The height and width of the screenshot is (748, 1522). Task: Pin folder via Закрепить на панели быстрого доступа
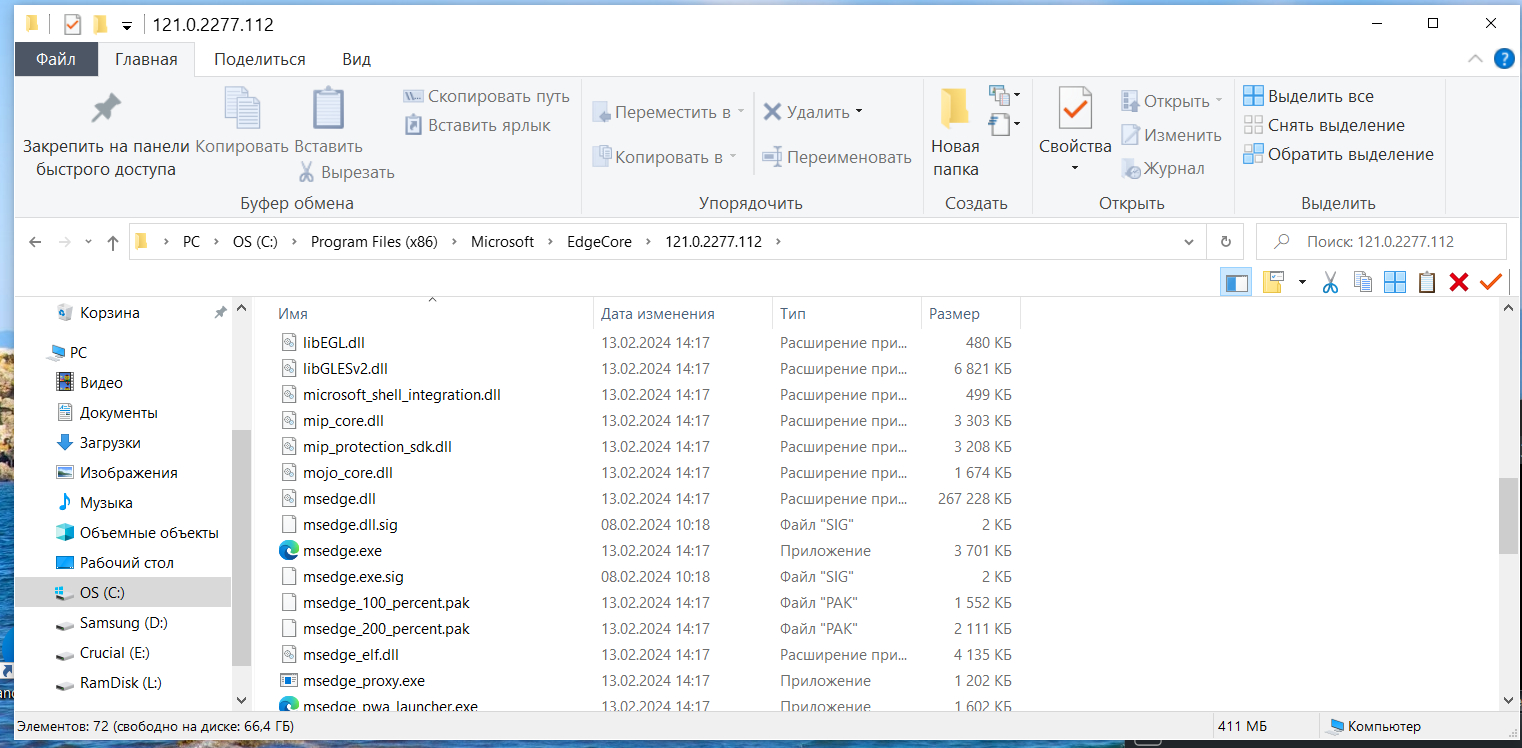coord(105,133)
